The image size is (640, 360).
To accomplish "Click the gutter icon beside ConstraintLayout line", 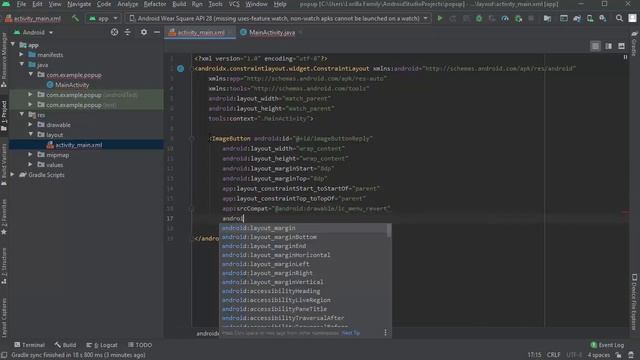I will pos(180,69).
